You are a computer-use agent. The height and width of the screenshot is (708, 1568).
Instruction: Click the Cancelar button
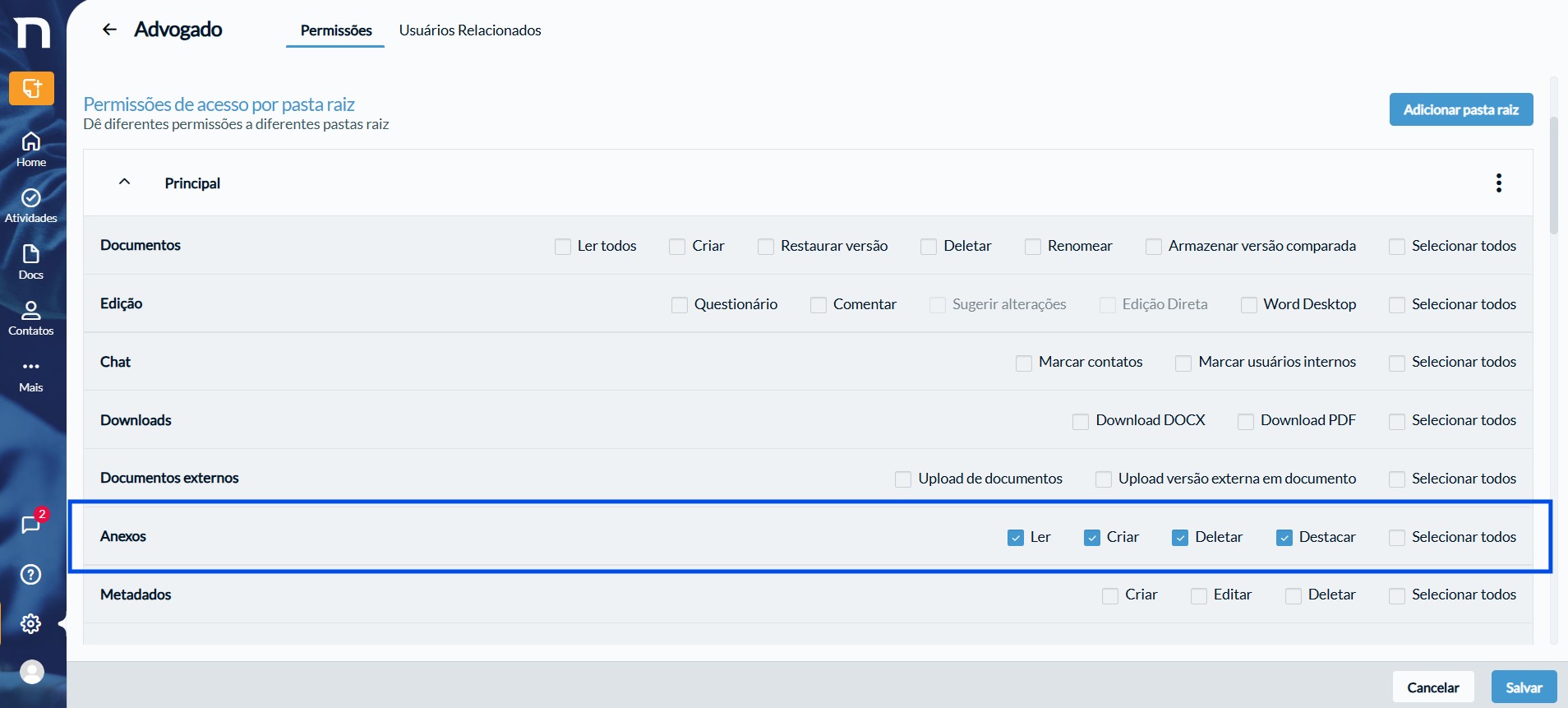[1433, 687]
